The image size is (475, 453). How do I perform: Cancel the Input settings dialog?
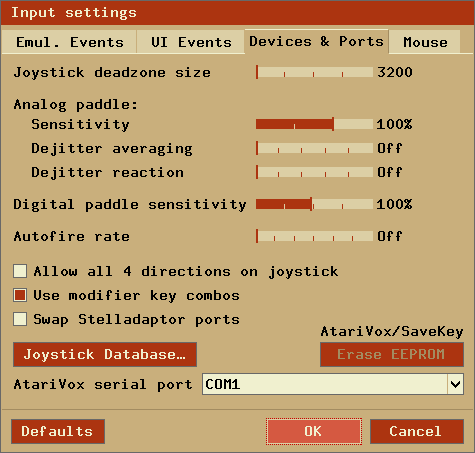click(417, 431)
